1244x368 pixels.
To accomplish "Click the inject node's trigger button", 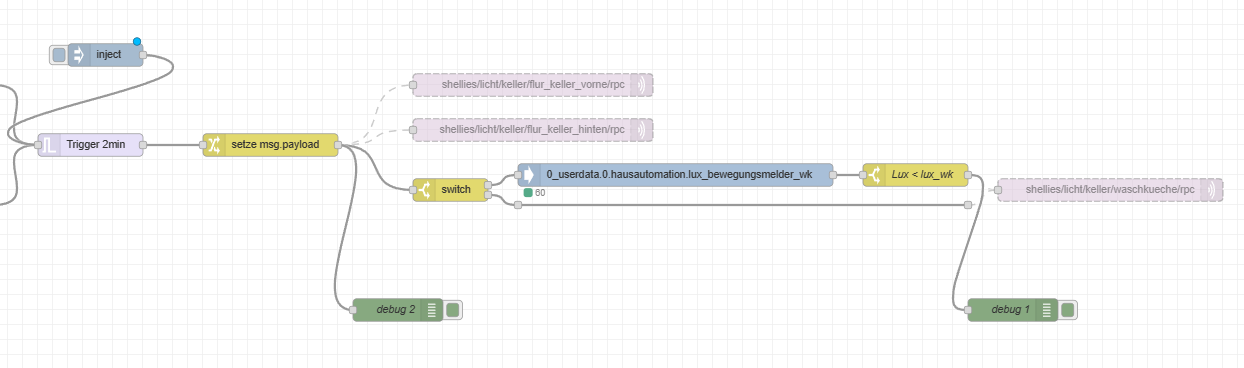I will coord(59,54).
